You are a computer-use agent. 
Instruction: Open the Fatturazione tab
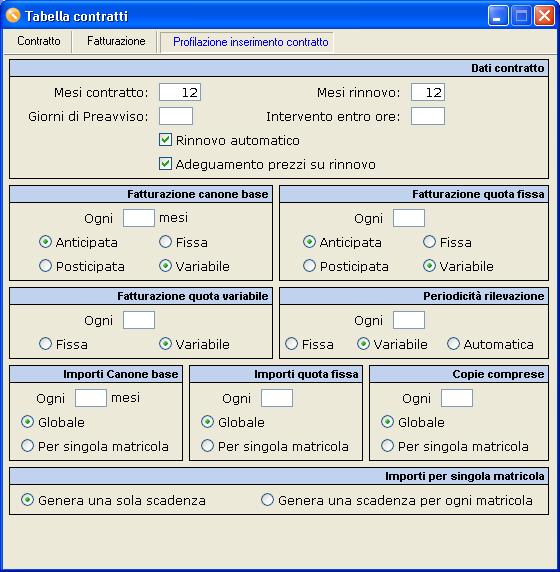pyautogui.click(x=116, y=41)
